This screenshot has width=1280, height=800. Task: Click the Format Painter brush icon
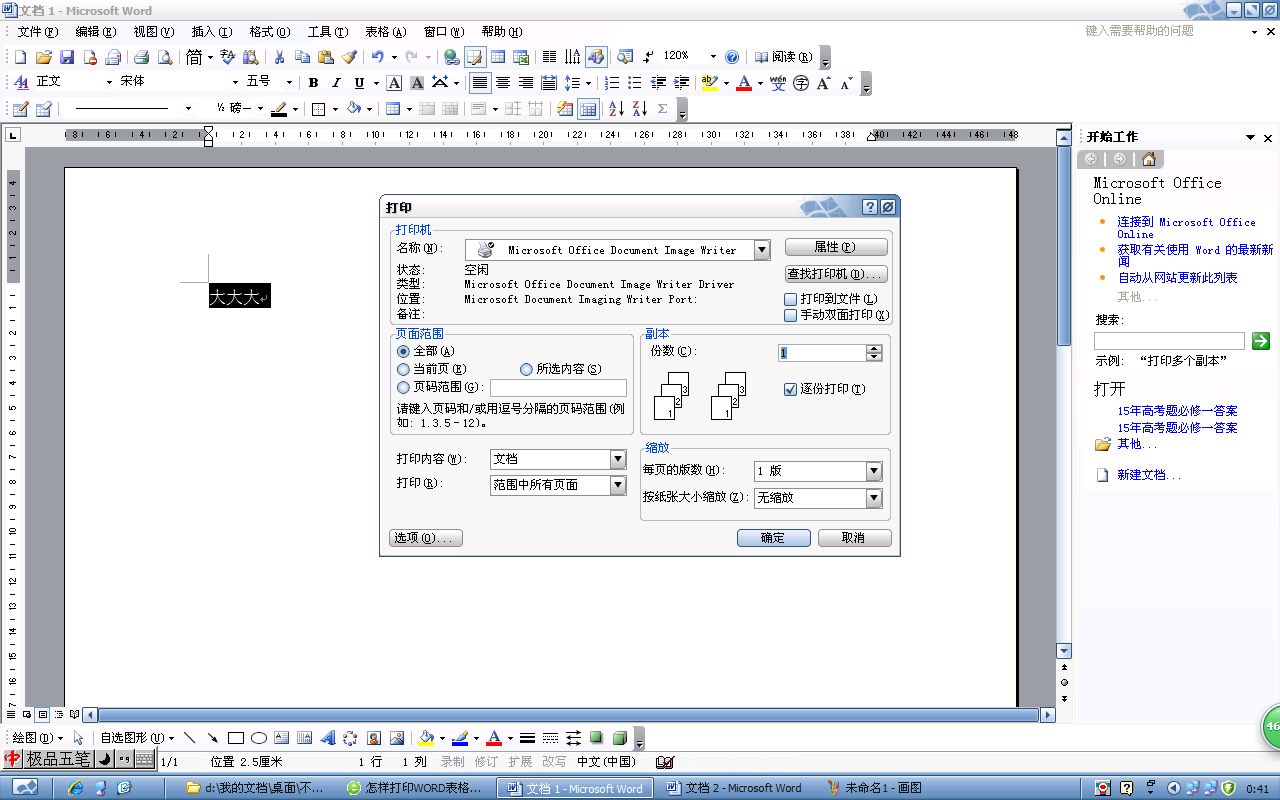pyautogui.click(x=349, y=57)
